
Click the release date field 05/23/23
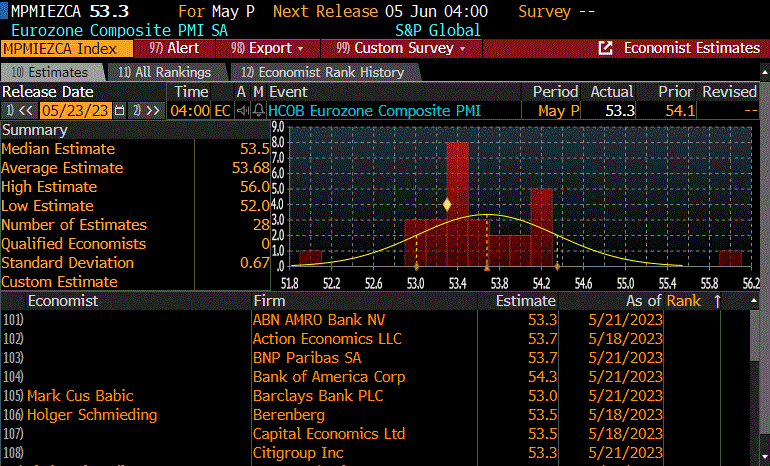[x=75, y=110]
